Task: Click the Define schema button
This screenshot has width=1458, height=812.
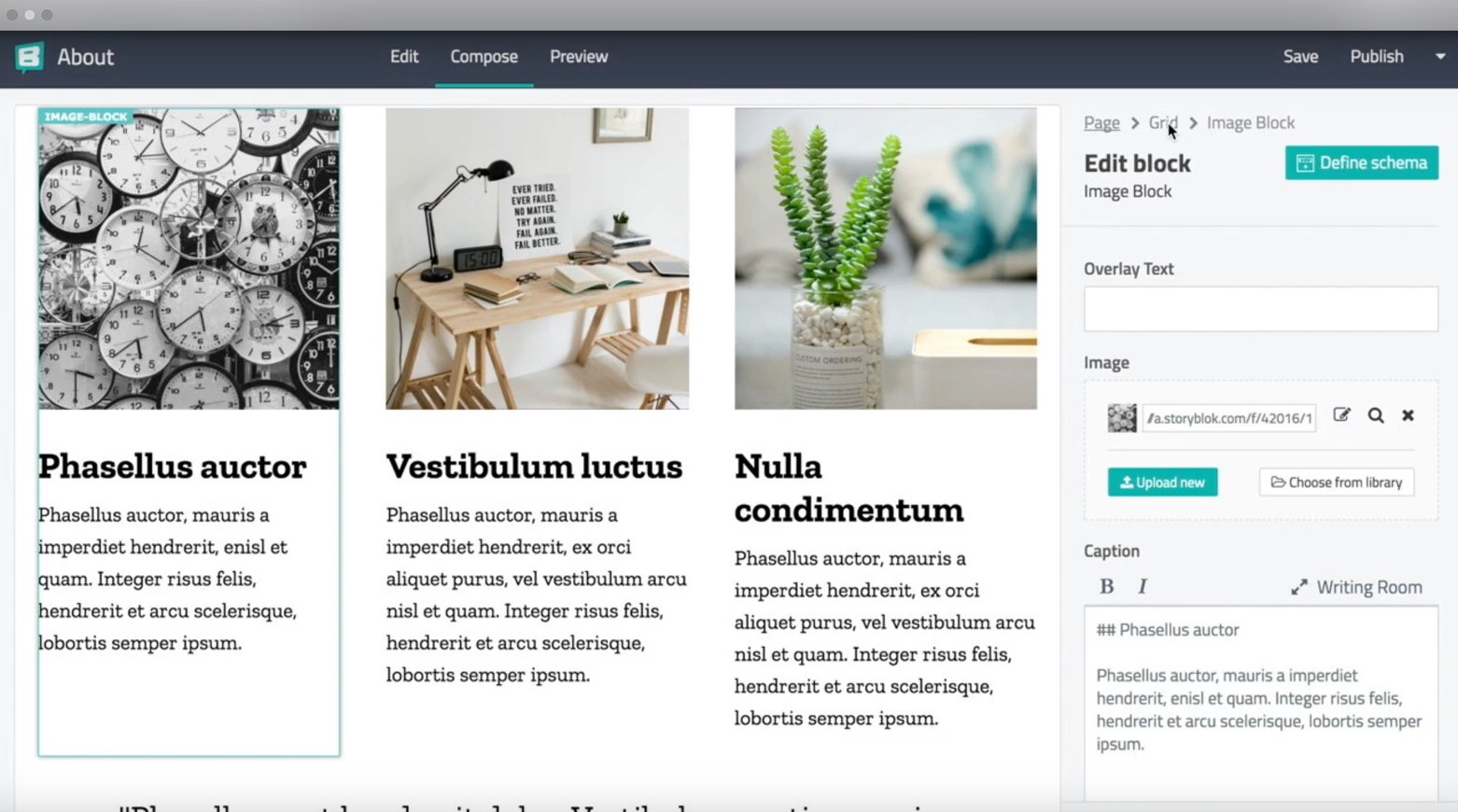Action: 1361,162
